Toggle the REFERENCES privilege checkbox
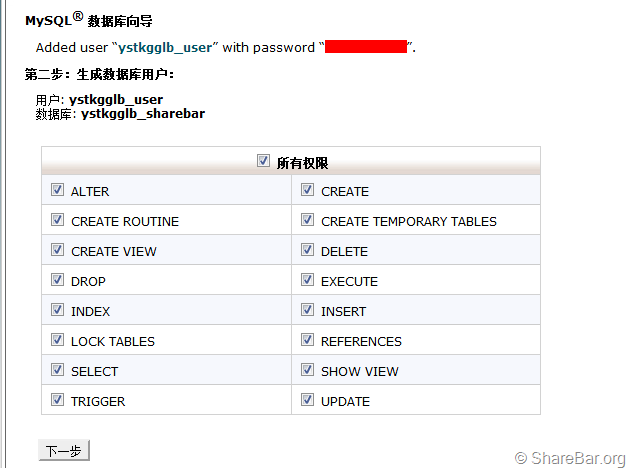The height and width of the screenshot is (468, 634). pos(307,340)
